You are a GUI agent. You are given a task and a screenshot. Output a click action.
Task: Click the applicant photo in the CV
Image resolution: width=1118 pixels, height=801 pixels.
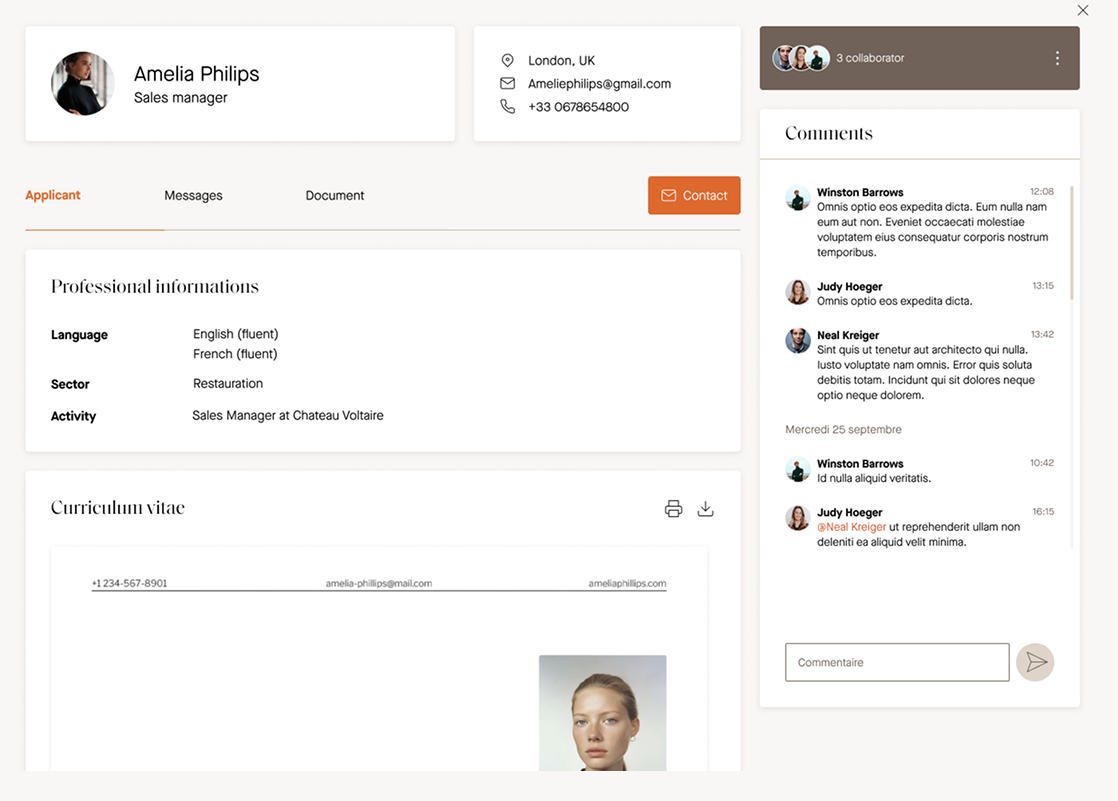click(602, 712)
